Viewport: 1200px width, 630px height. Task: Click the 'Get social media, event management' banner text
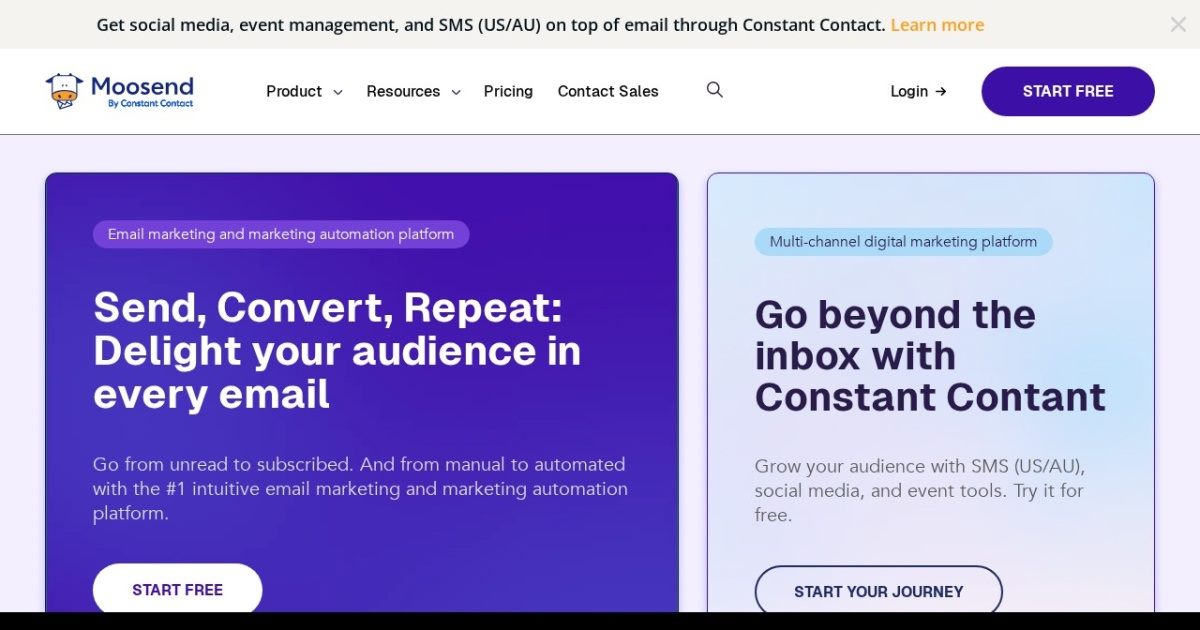click(491, 25)
